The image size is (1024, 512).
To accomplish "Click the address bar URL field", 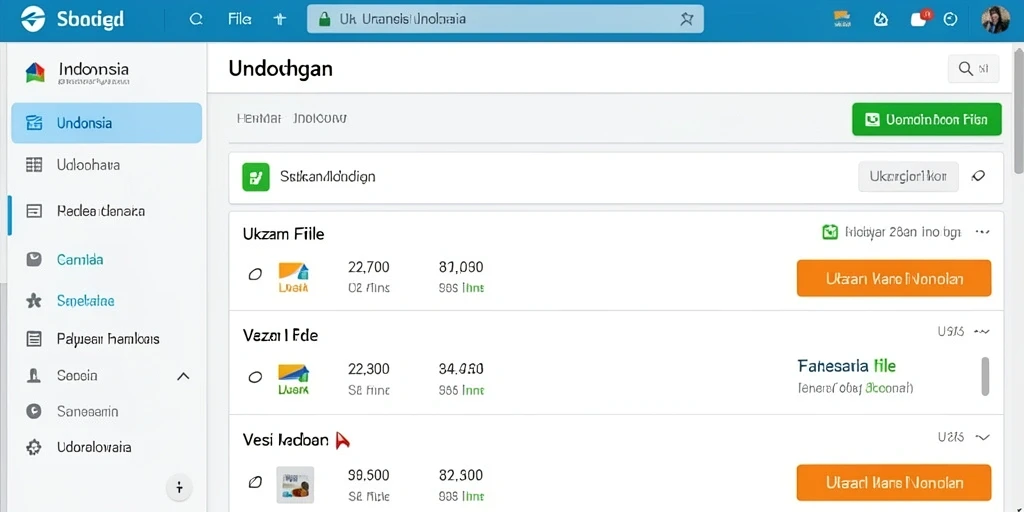I will click(x=505, y=19).
